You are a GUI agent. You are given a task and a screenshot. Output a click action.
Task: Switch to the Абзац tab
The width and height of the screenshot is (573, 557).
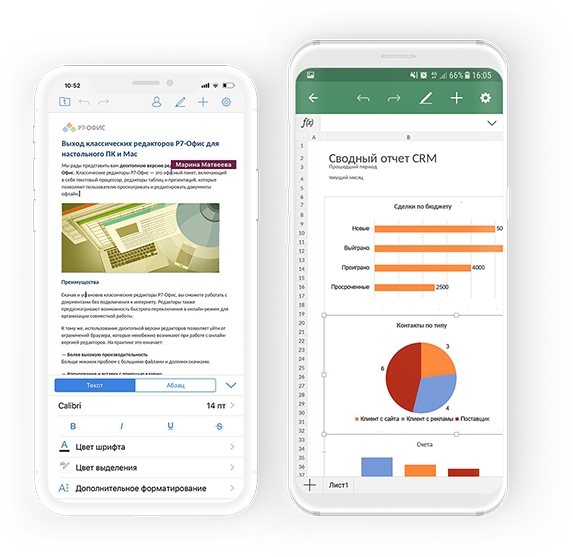[175, 385]
